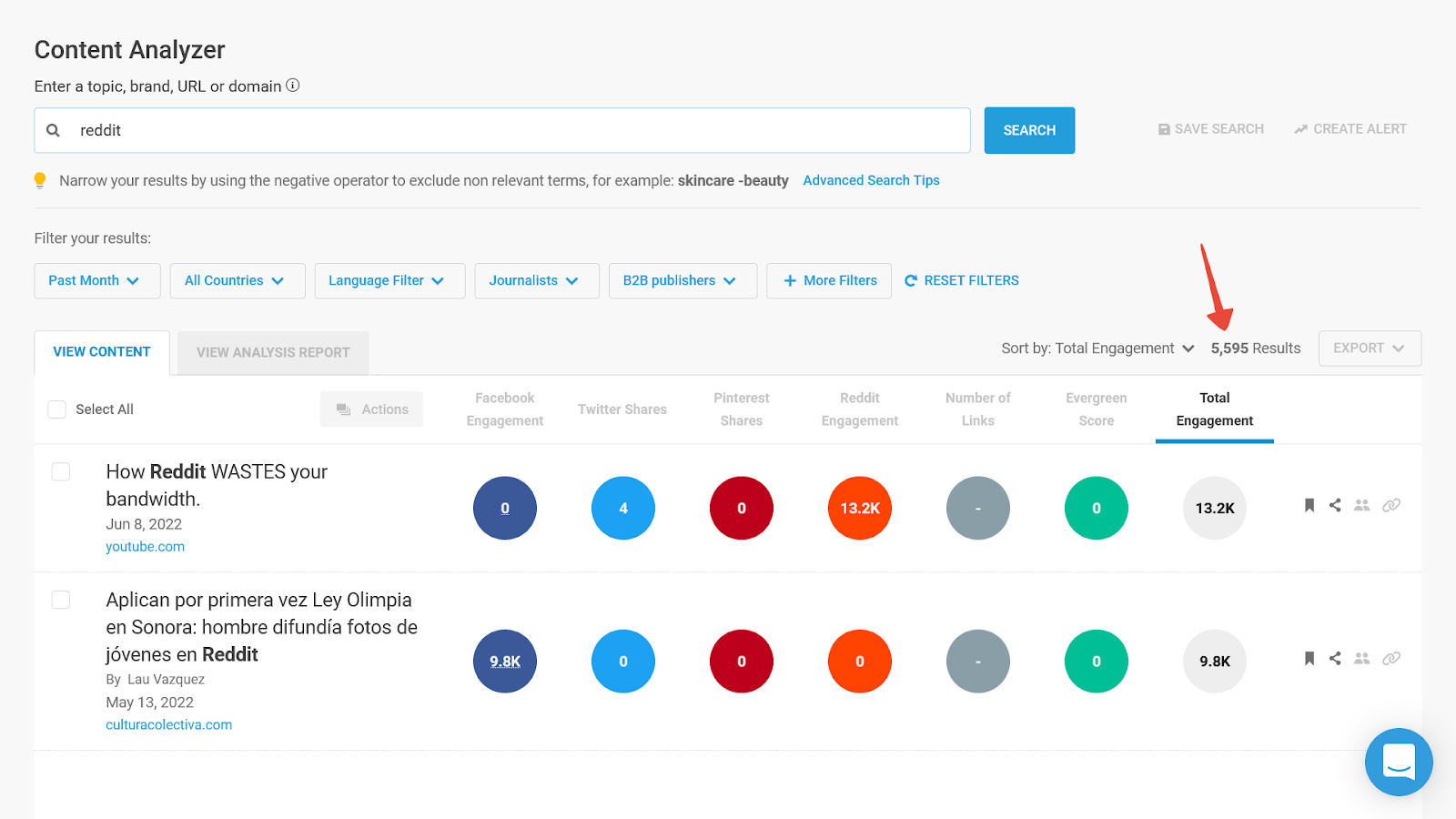
Task: Click Save Search
Action: click(x=1210, y=129)
